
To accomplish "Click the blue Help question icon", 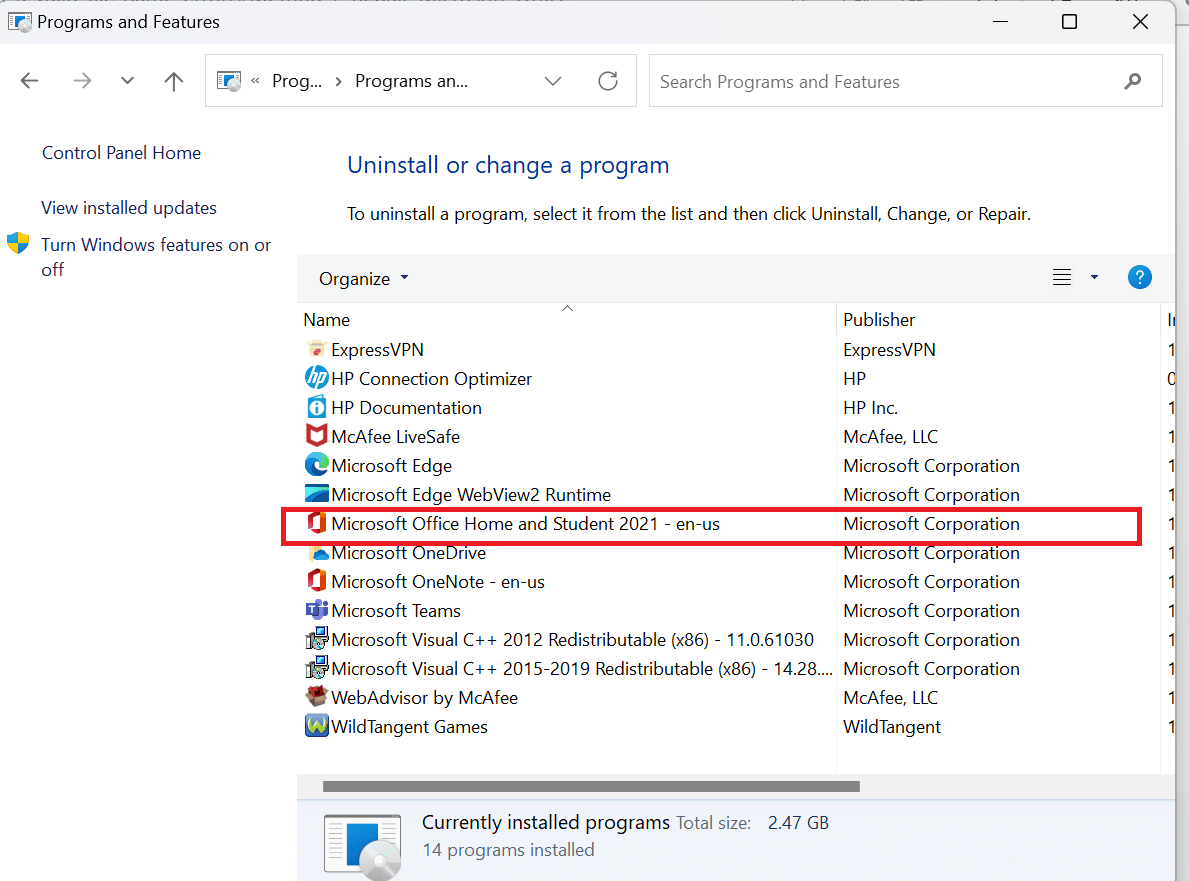I will coord(1140,277).
